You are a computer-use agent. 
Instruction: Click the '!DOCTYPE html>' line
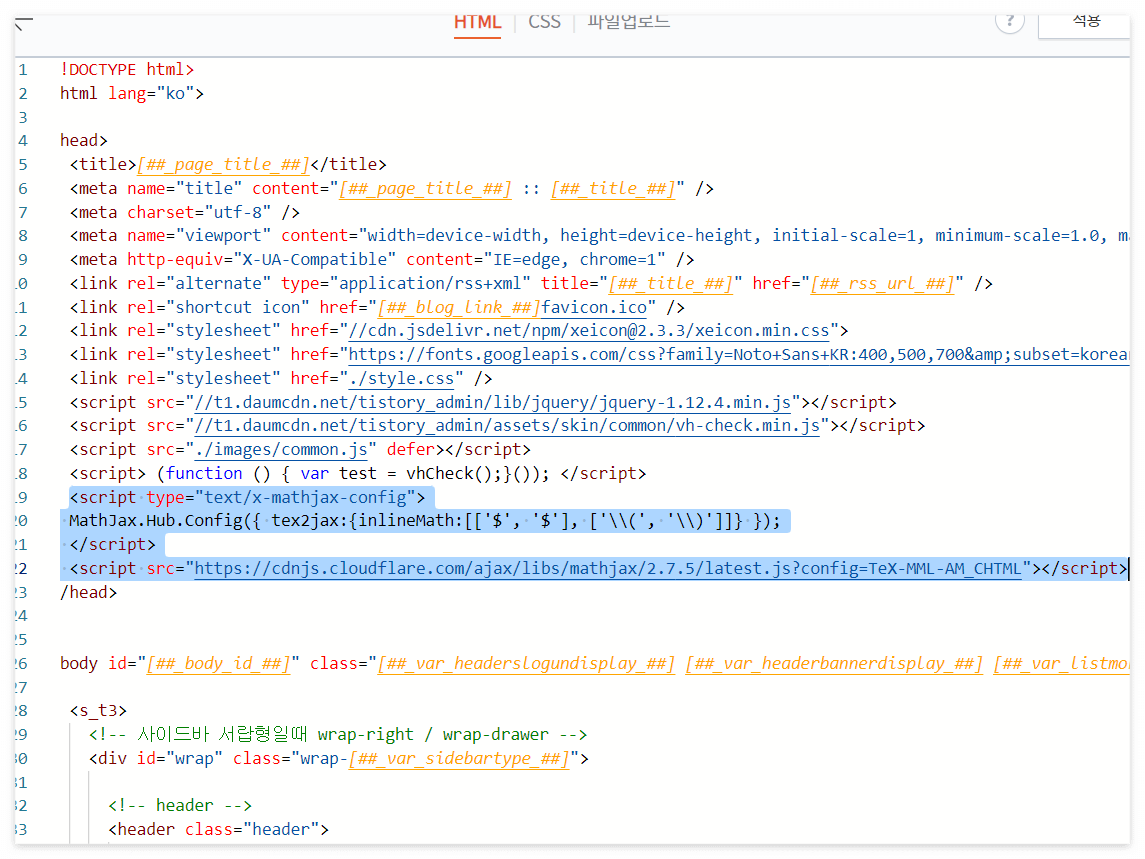pyautogui.click(x=127, y=69)
